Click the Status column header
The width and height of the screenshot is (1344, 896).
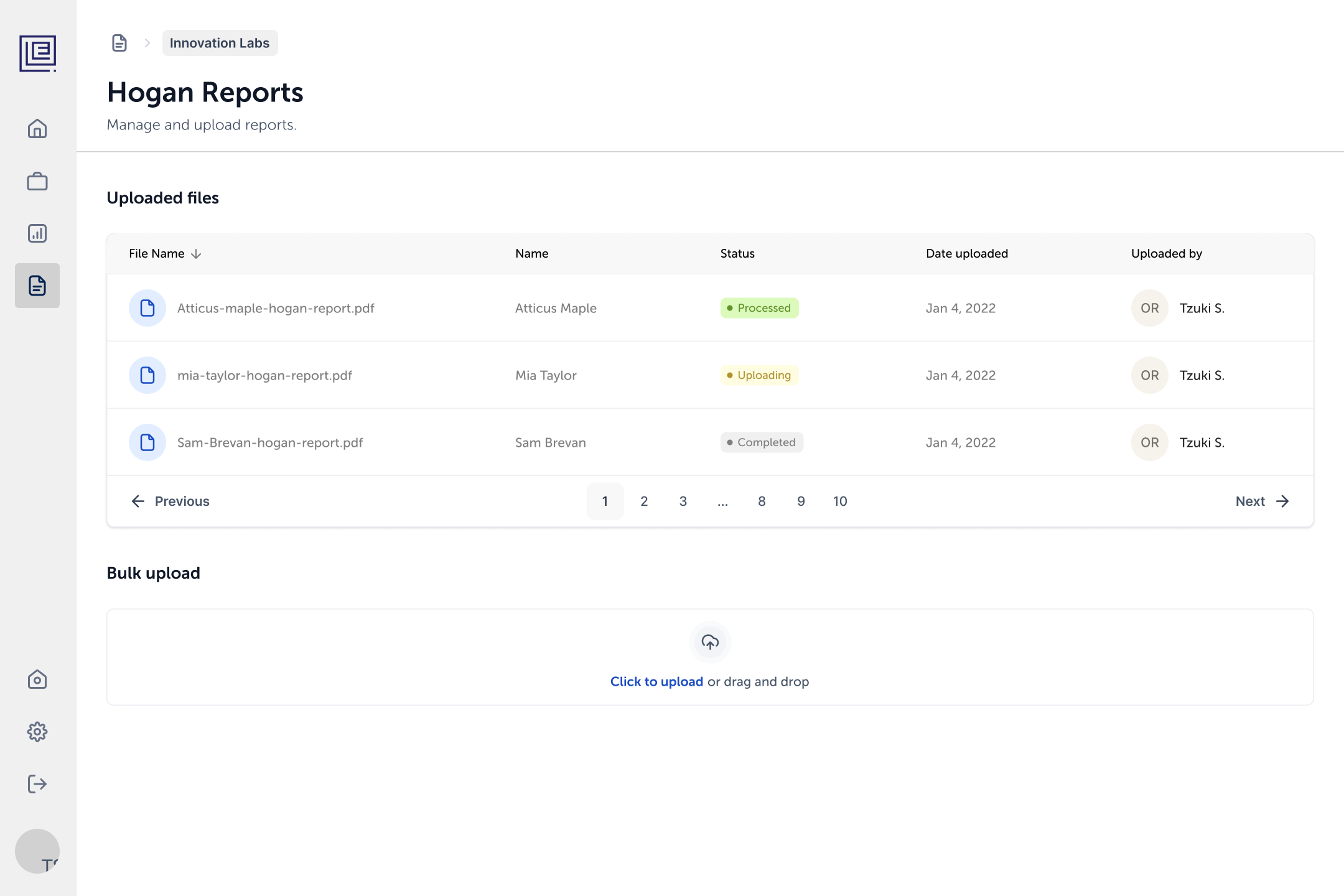coord(737,254)
